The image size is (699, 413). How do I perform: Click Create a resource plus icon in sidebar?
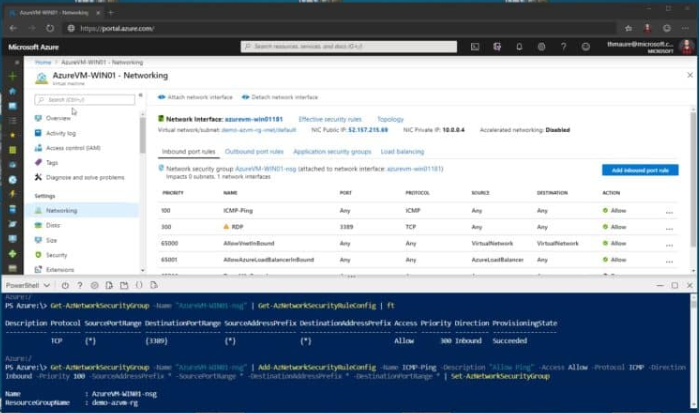click(12, 76)
